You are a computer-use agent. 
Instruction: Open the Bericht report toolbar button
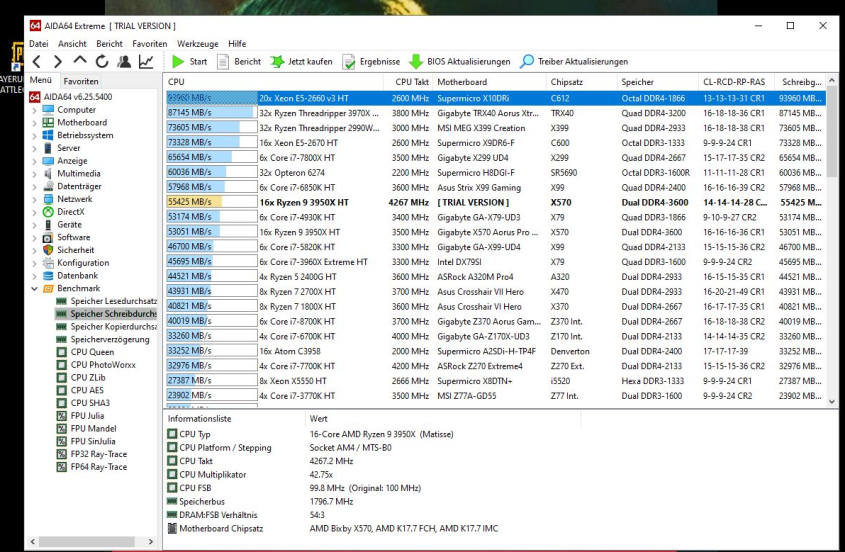[x=239, y=61]
